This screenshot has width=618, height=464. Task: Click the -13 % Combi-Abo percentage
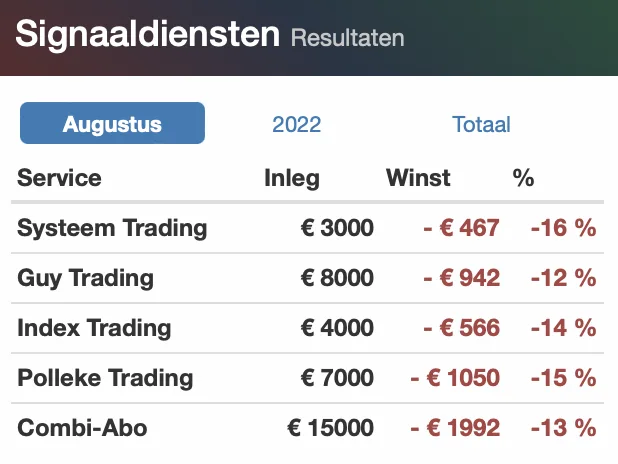(564, 428)
